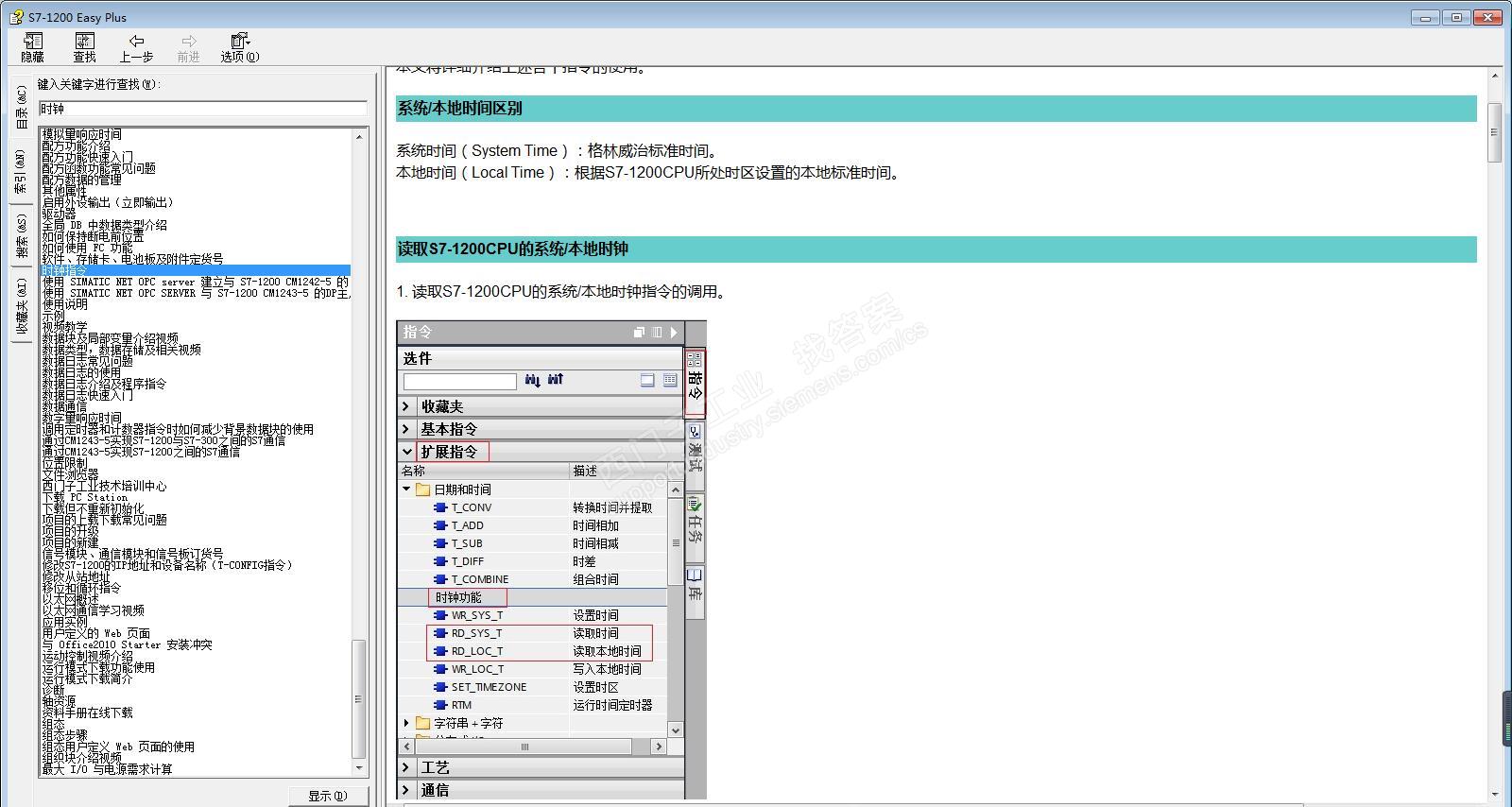The image size is (1512, 807).
Task: Select the 组态步骤 index entry
Action: pyautogui.click(x=64, y=735)
